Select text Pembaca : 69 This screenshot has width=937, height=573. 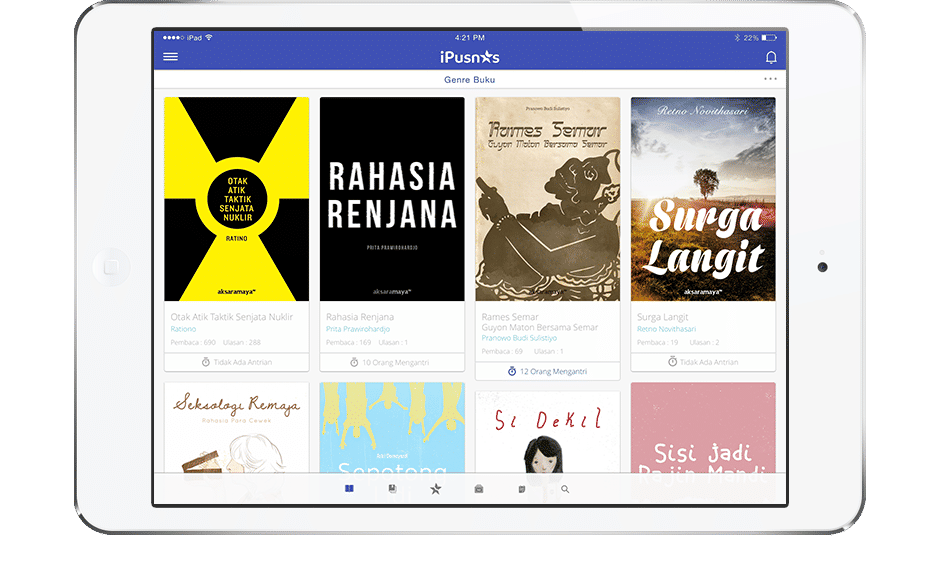coord(502,351)
